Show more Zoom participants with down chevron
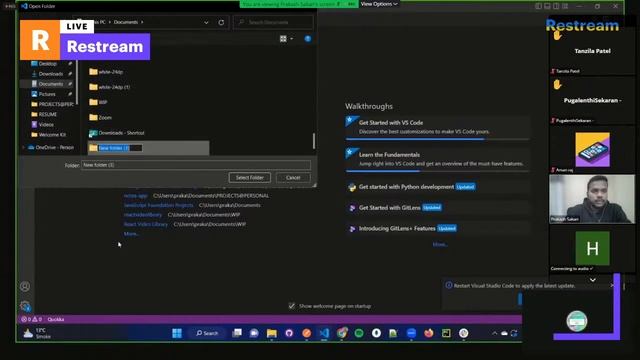The image size is (640, 360). (x=593, y=280)
